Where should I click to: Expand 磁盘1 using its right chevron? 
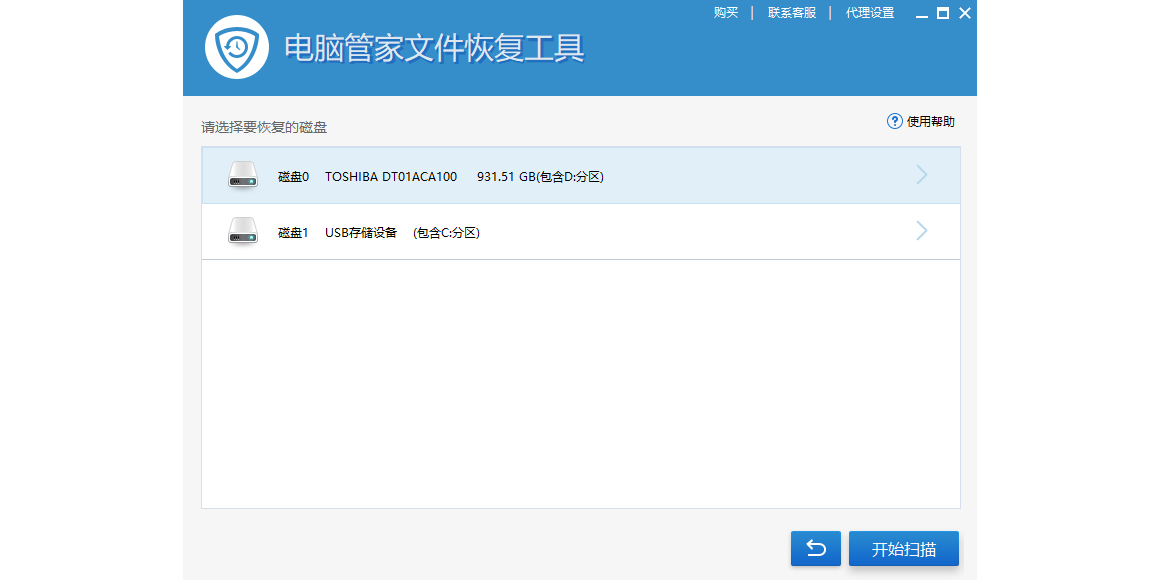point(921,232)
